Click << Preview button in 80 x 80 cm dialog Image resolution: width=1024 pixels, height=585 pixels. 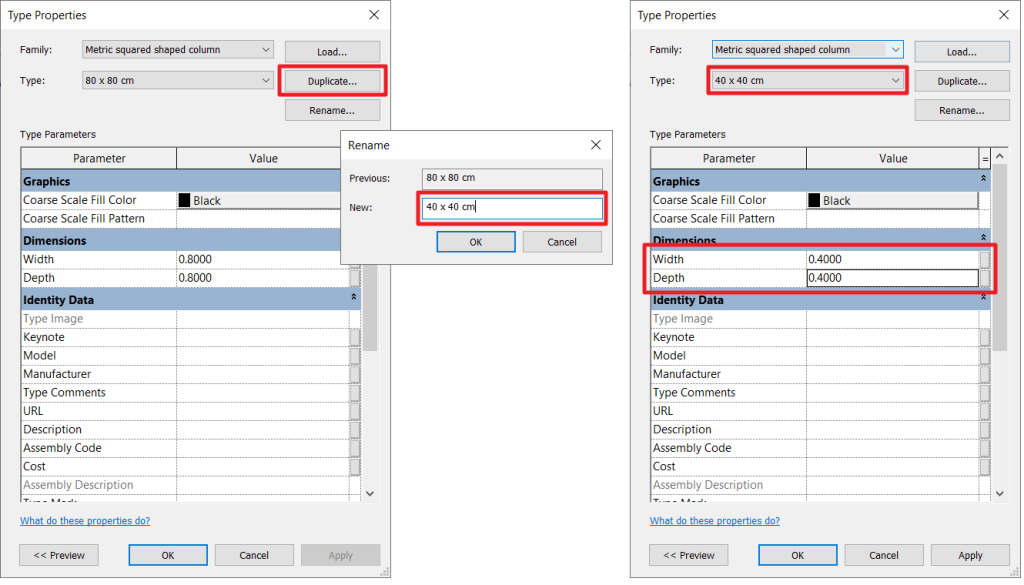tap(59, 555)
